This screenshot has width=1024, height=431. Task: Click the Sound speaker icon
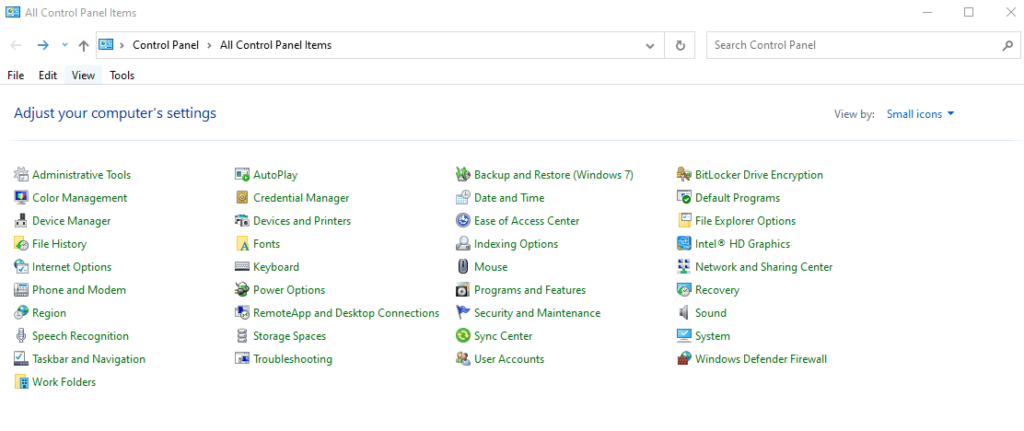[x=685, y=313]
